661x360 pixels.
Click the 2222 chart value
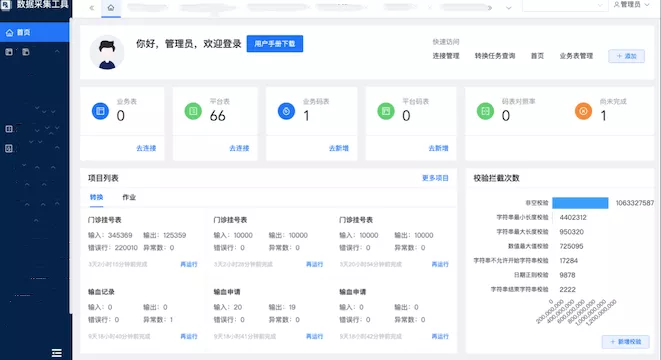[567, 290]
